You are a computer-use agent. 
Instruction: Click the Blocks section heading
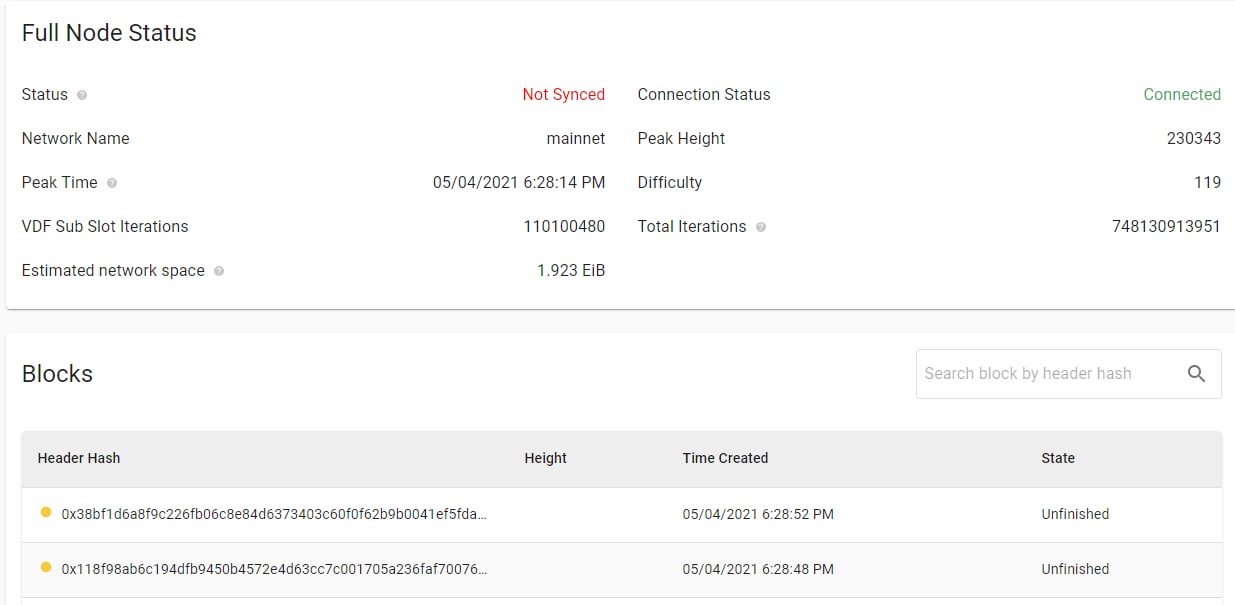coord(57,374)
